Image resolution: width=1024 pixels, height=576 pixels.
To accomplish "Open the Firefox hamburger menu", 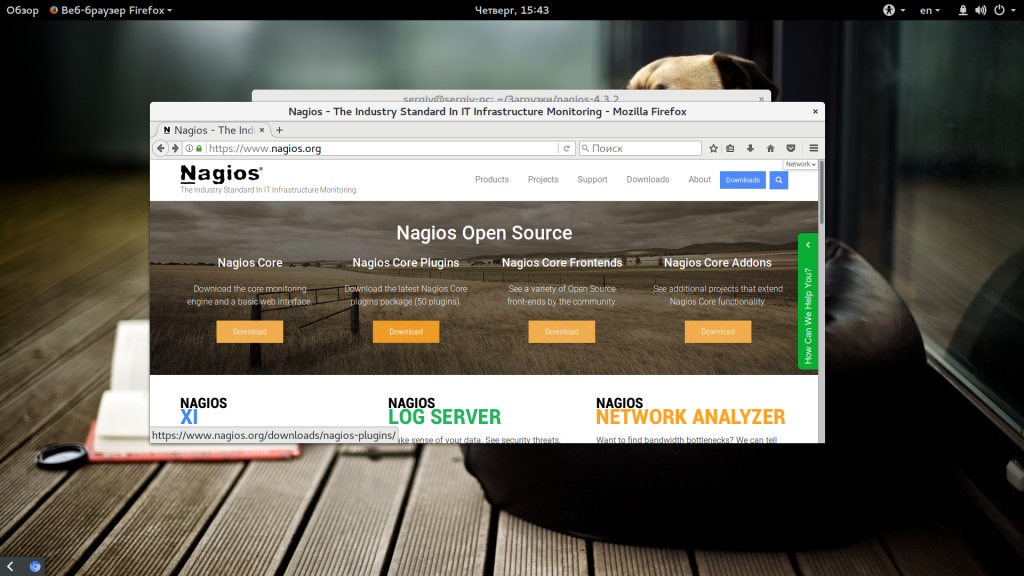I will click(x=814, y=148).
